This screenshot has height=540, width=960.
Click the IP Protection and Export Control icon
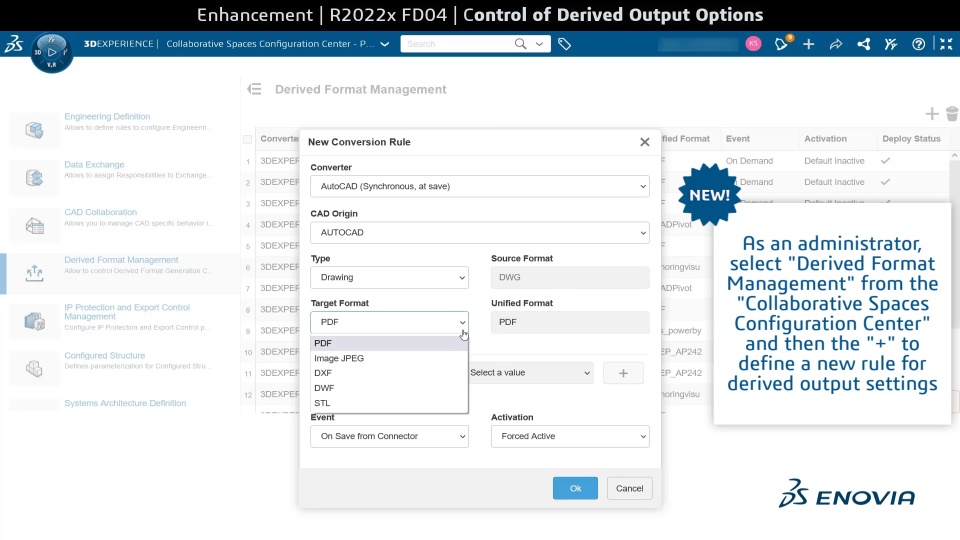[x=34, y=321]
